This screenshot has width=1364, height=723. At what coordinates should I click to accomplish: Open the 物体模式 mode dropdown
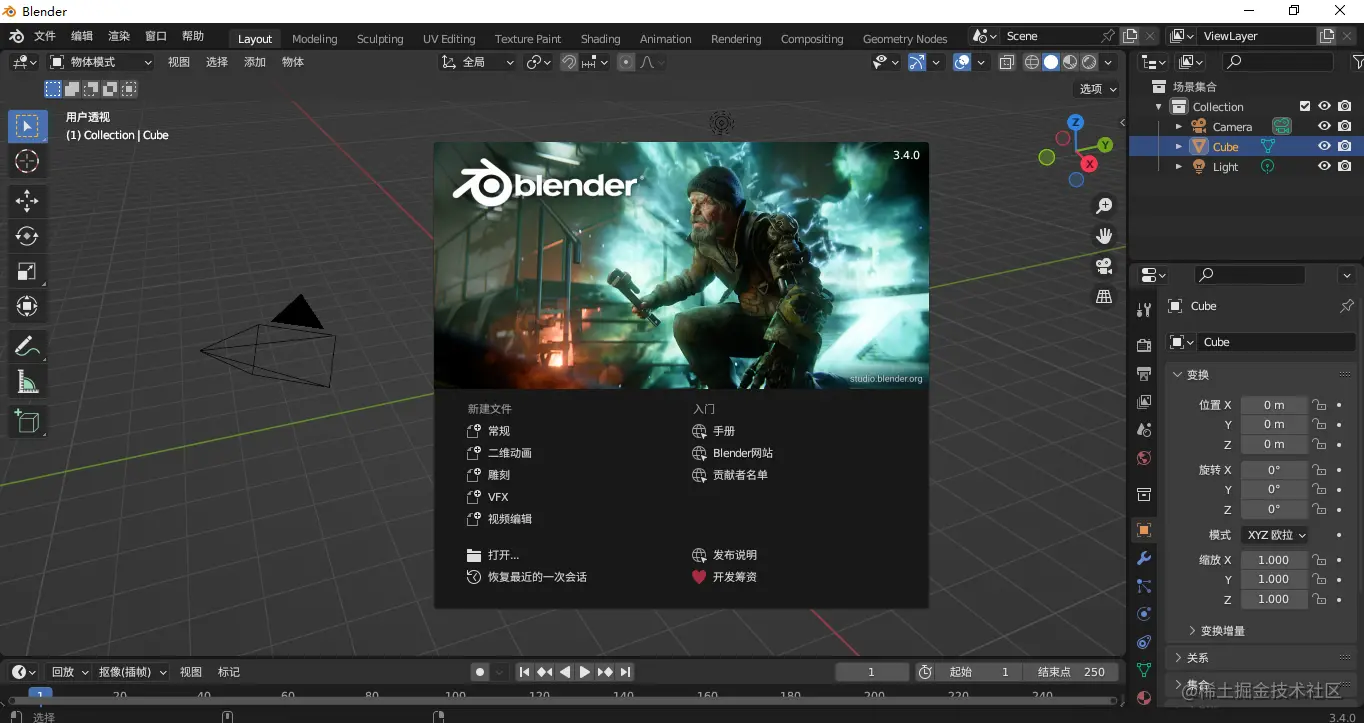101,62
